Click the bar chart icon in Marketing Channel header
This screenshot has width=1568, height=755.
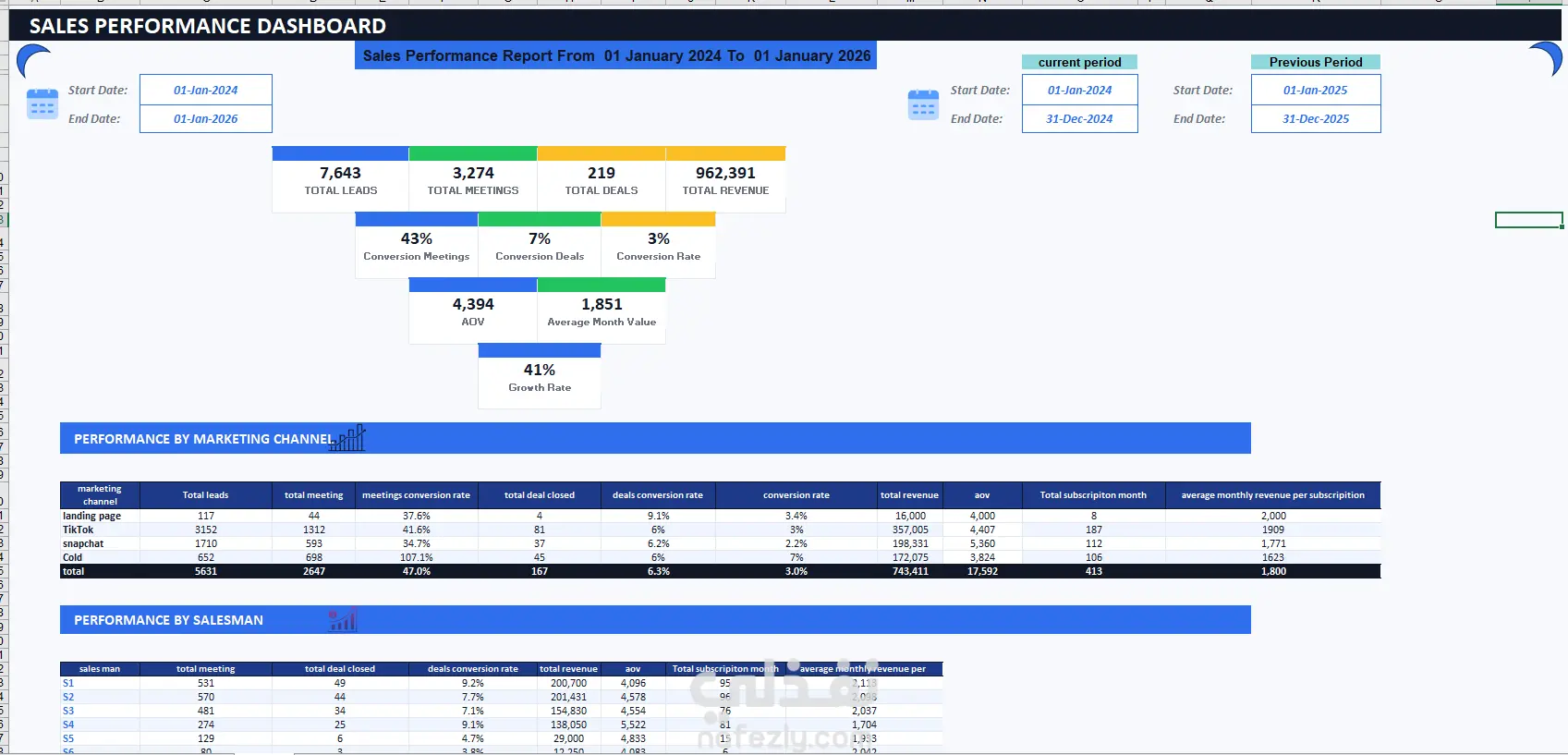348,438
